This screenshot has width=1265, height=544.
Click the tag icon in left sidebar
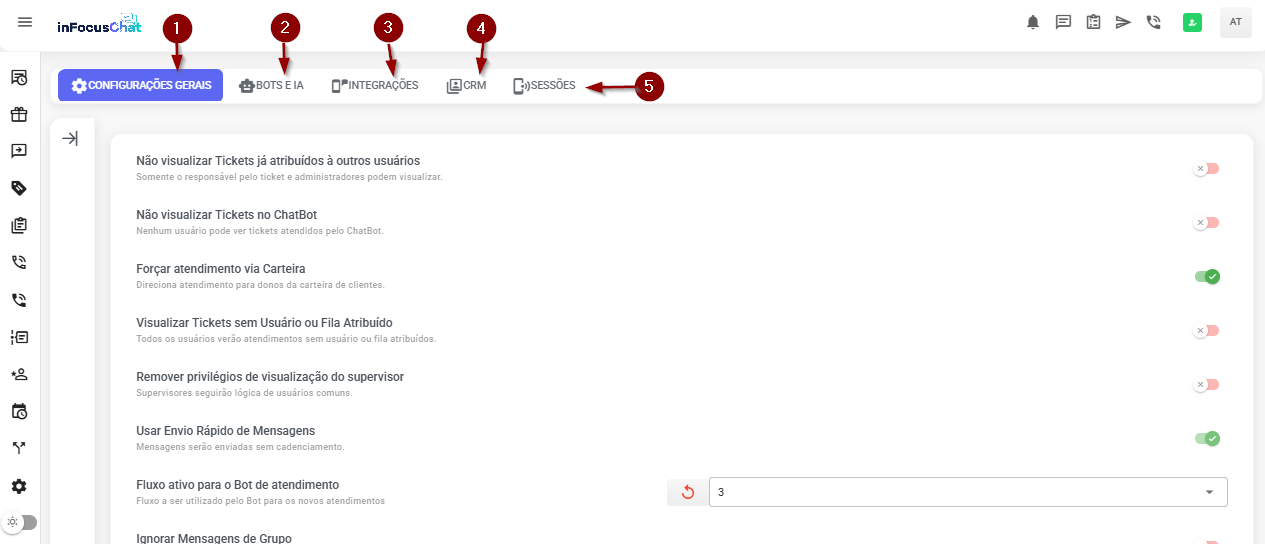pyautogui.click(x=19, y=188)
